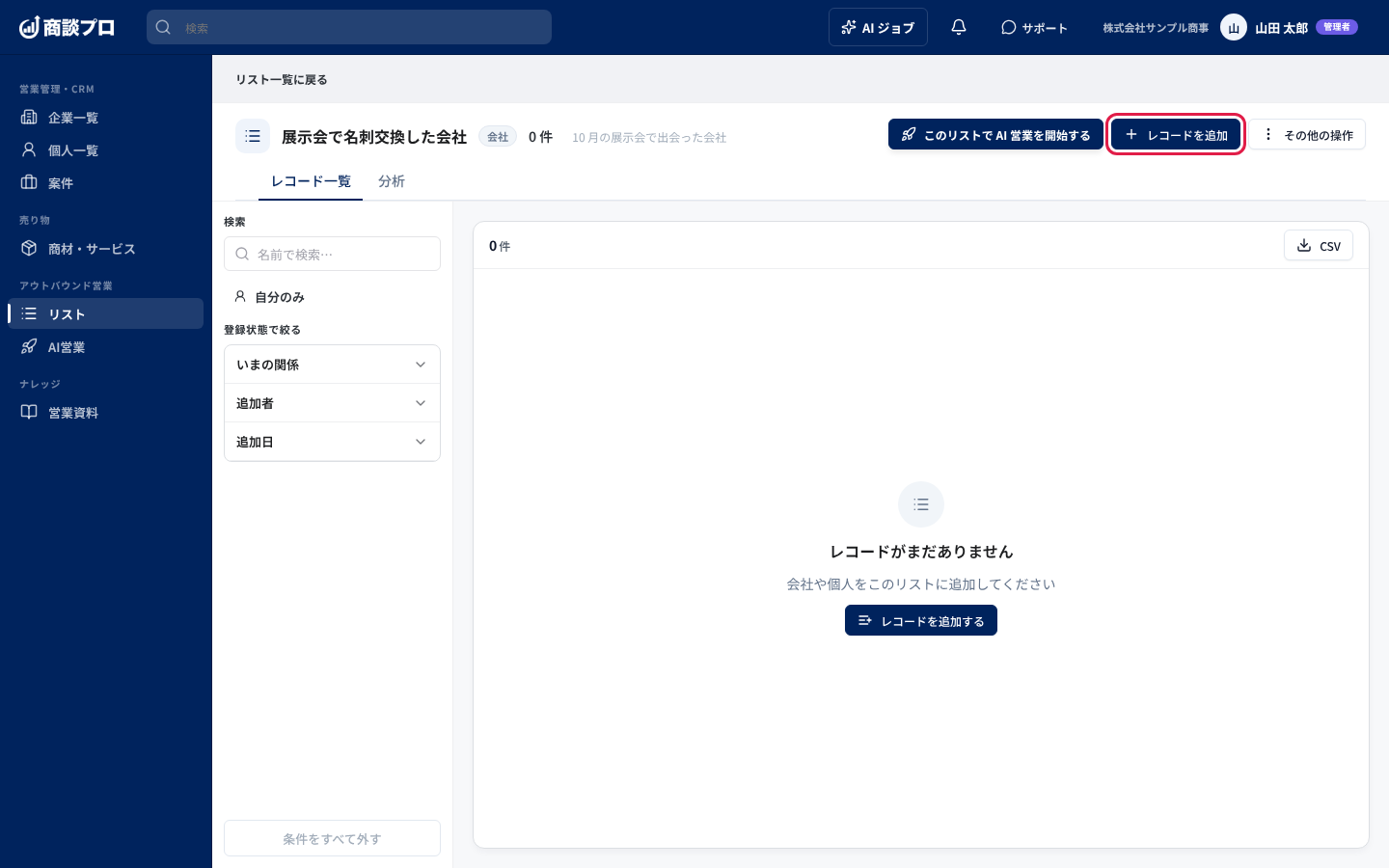Open 案件 in sidebar
This screenshot has height=868, width=1389.
(x=106, y=183)
